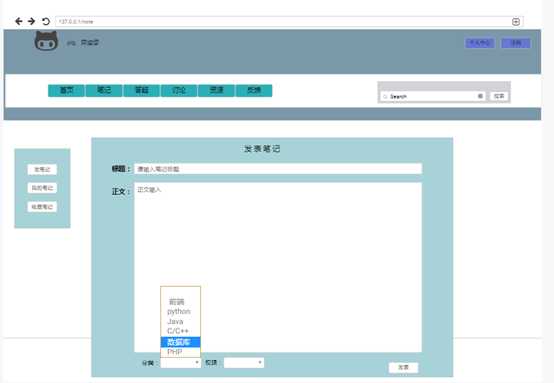Open the 首页 navigation tab
554x383 pixels.
coord(66,90)
